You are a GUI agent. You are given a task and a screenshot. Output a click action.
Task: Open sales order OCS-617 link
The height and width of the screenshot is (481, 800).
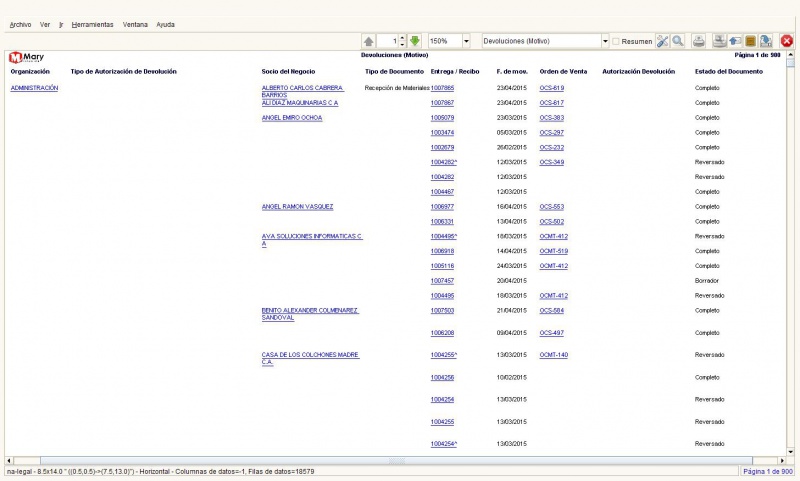click(552, 103)
